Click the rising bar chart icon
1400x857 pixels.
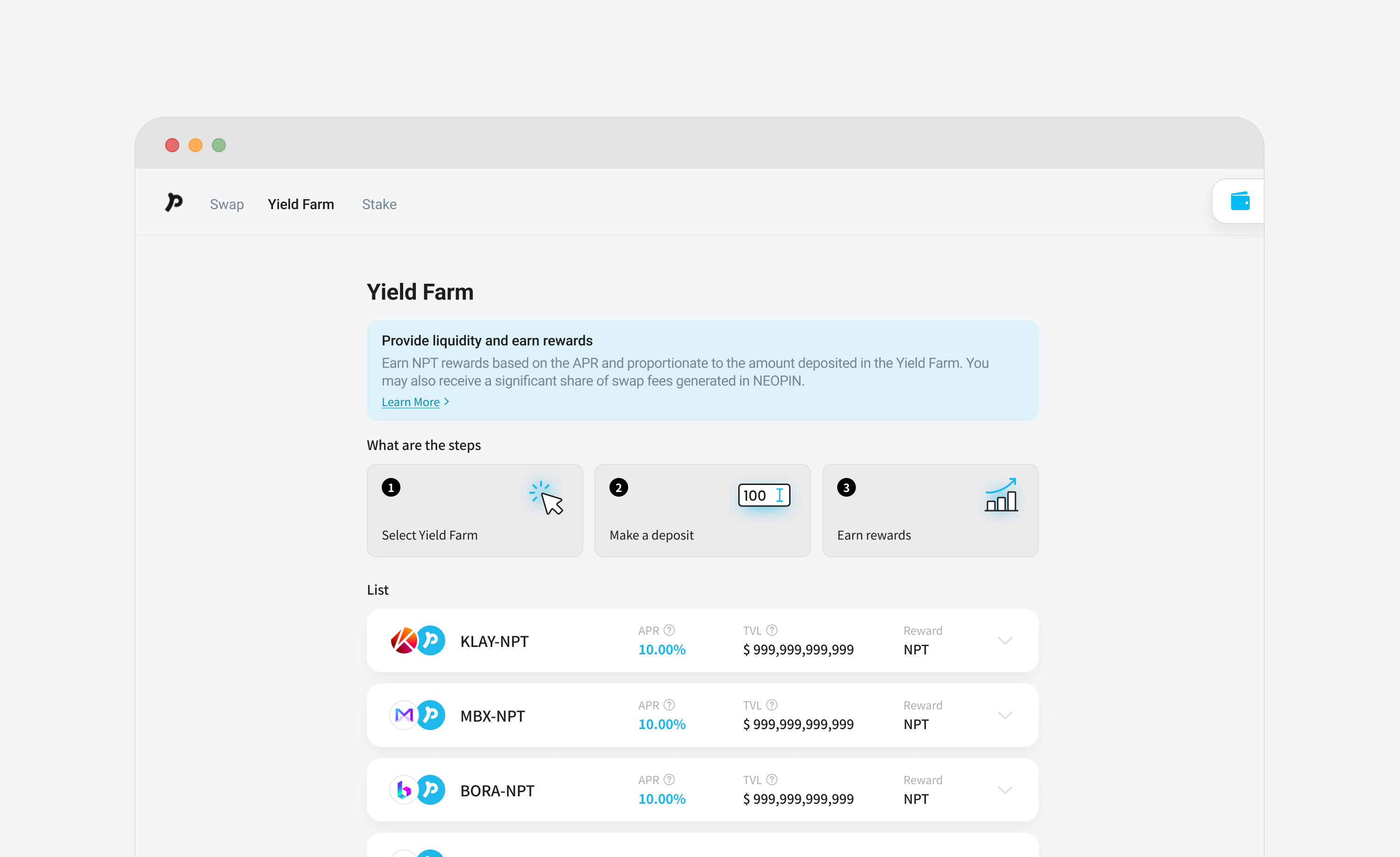[x=1001, y=495]
